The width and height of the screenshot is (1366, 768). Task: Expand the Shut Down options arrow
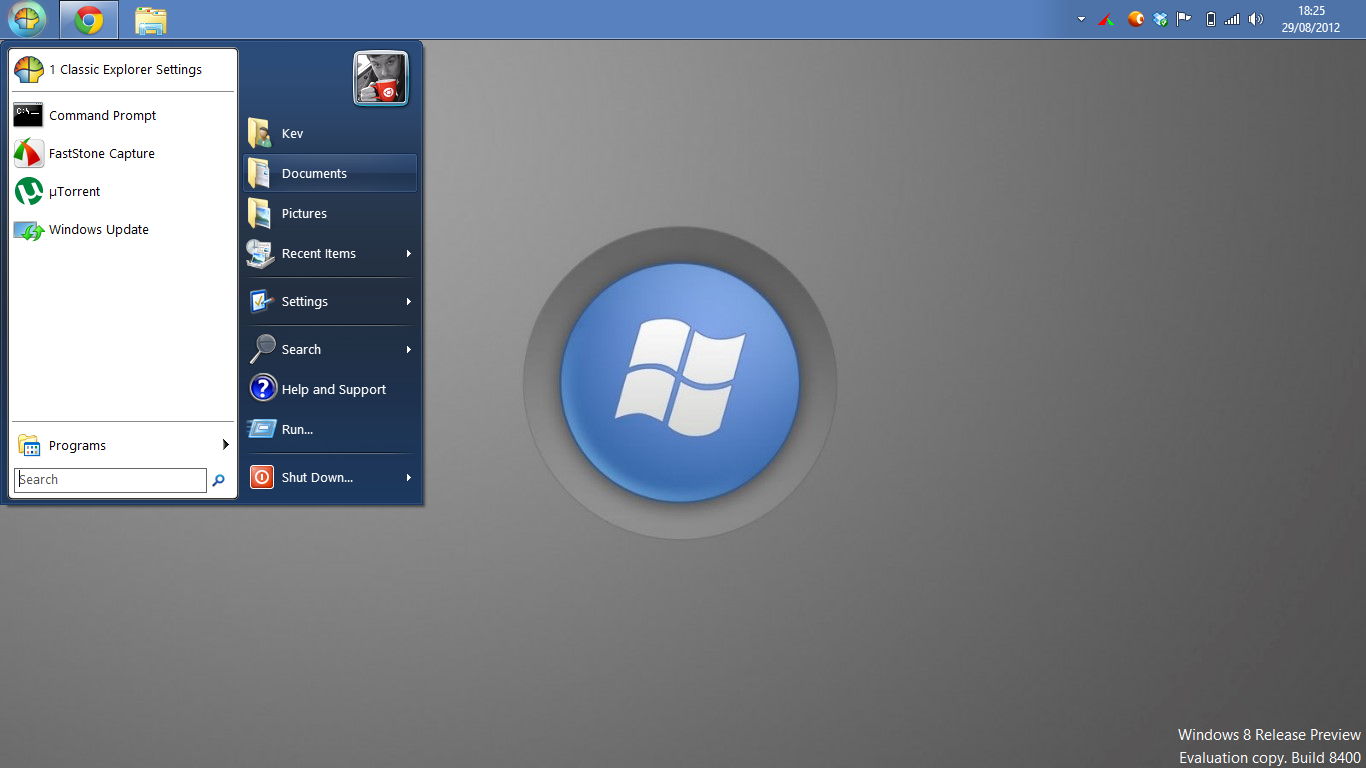coord(408,478)
